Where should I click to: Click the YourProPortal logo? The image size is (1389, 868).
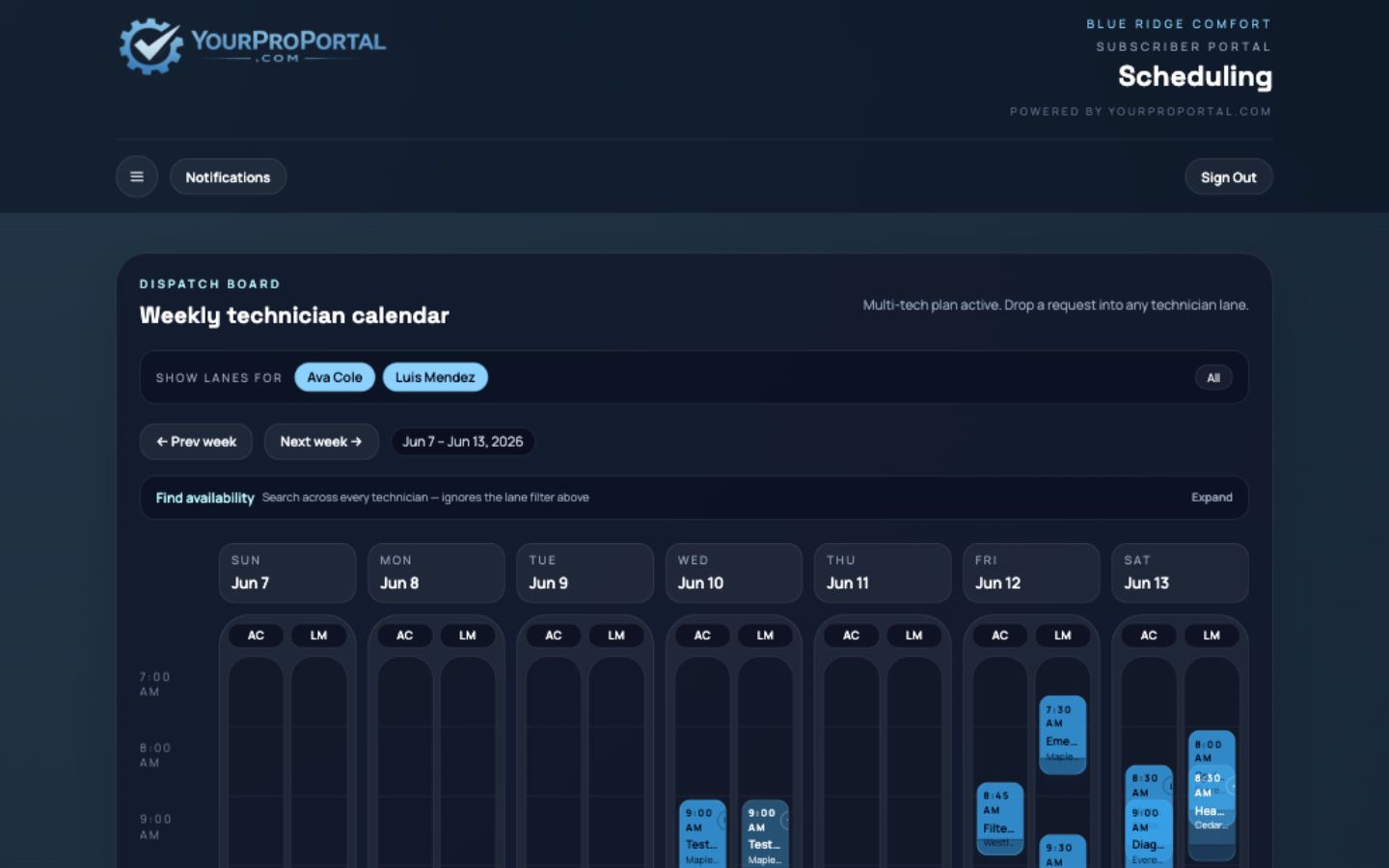click(252, 45)
